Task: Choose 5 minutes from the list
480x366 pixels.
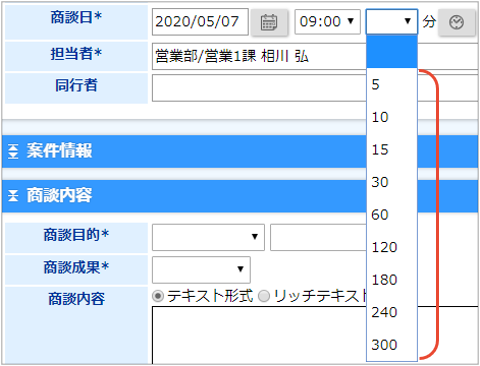Action: click(392, 84)
